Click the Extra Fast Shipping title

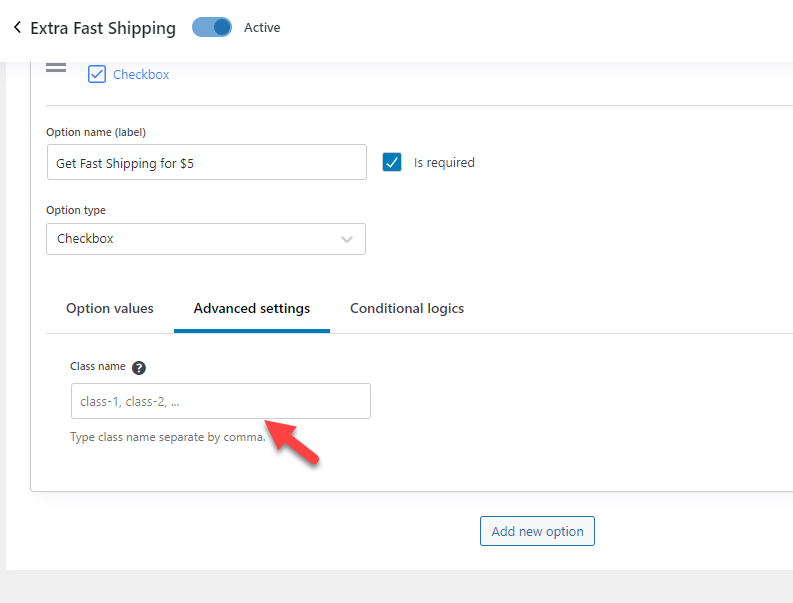(103, 28)
